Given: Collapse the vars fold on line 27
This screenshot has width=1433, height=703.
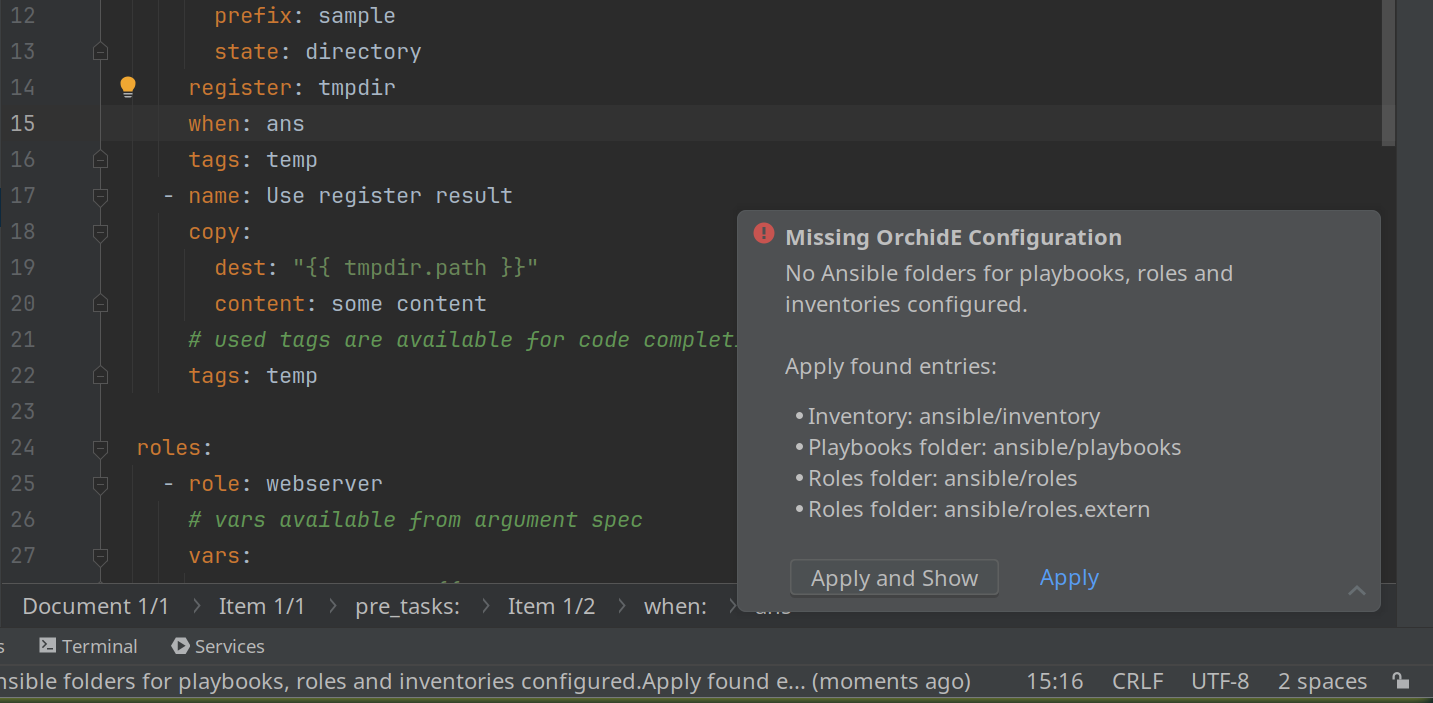Looking at the screenshot, I should tap(100, 556).
